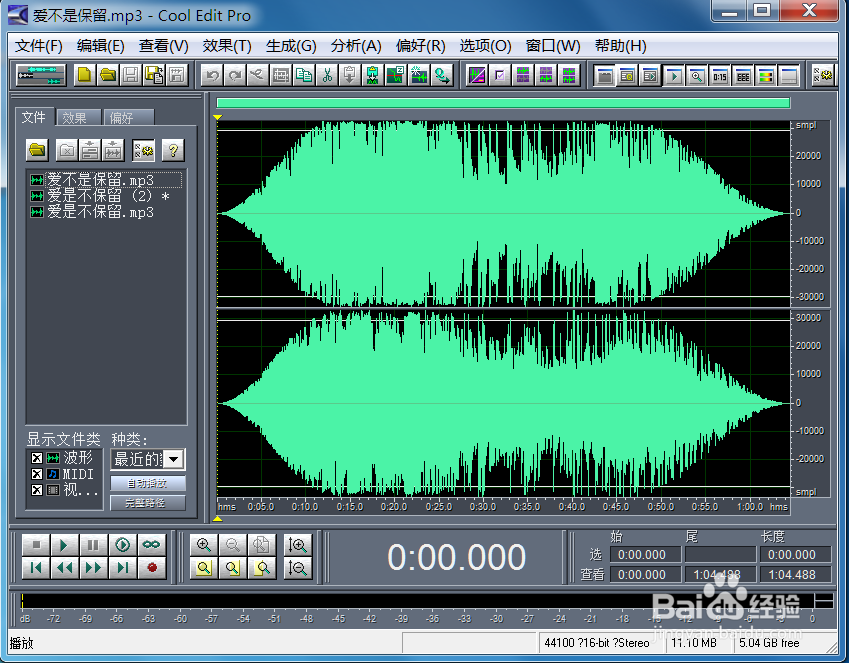Select file 爱不是保留.mp3 in list

click(106, 180)
